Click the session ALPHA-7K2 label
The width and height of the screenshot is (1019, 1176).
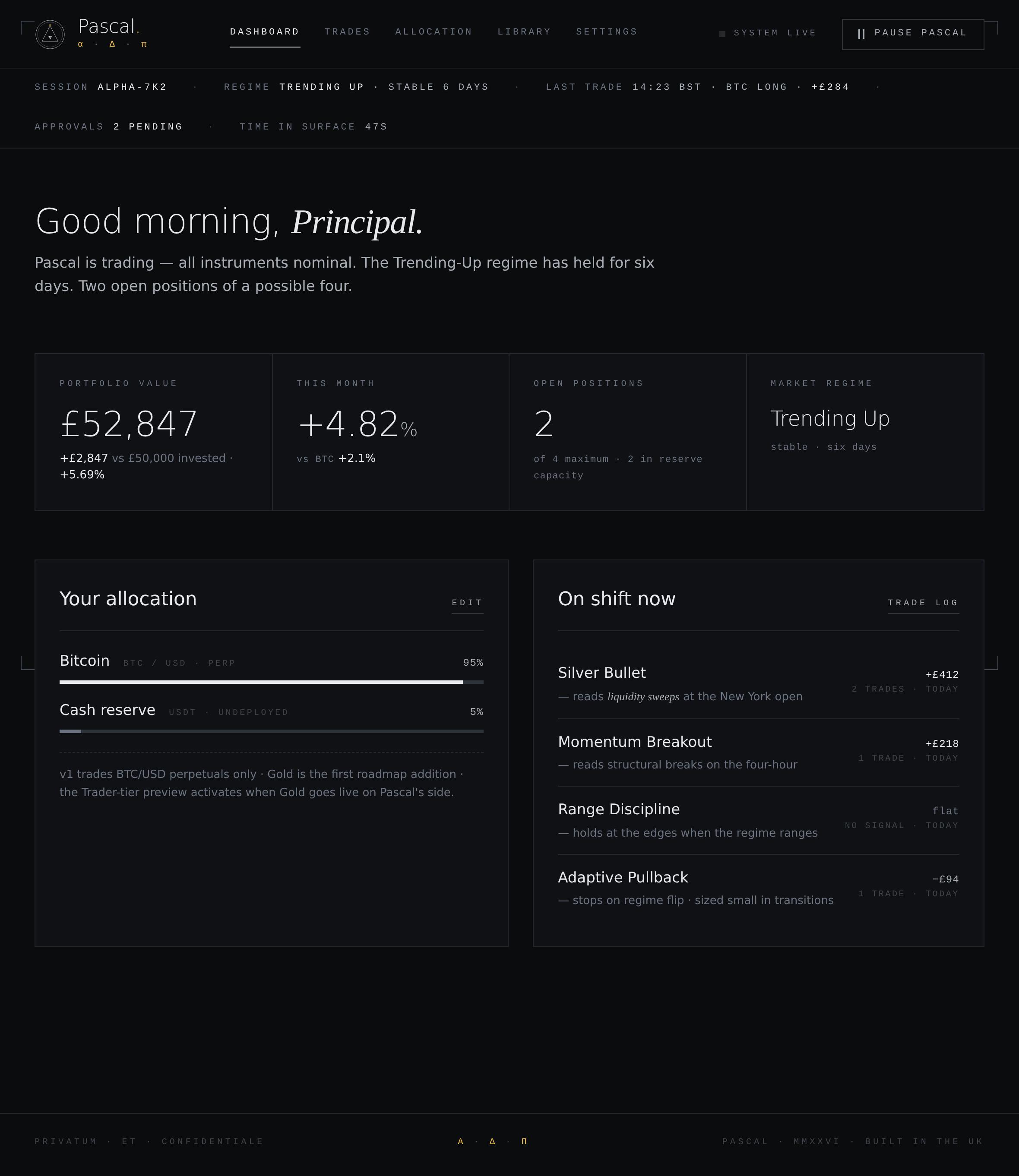point(133,87)
